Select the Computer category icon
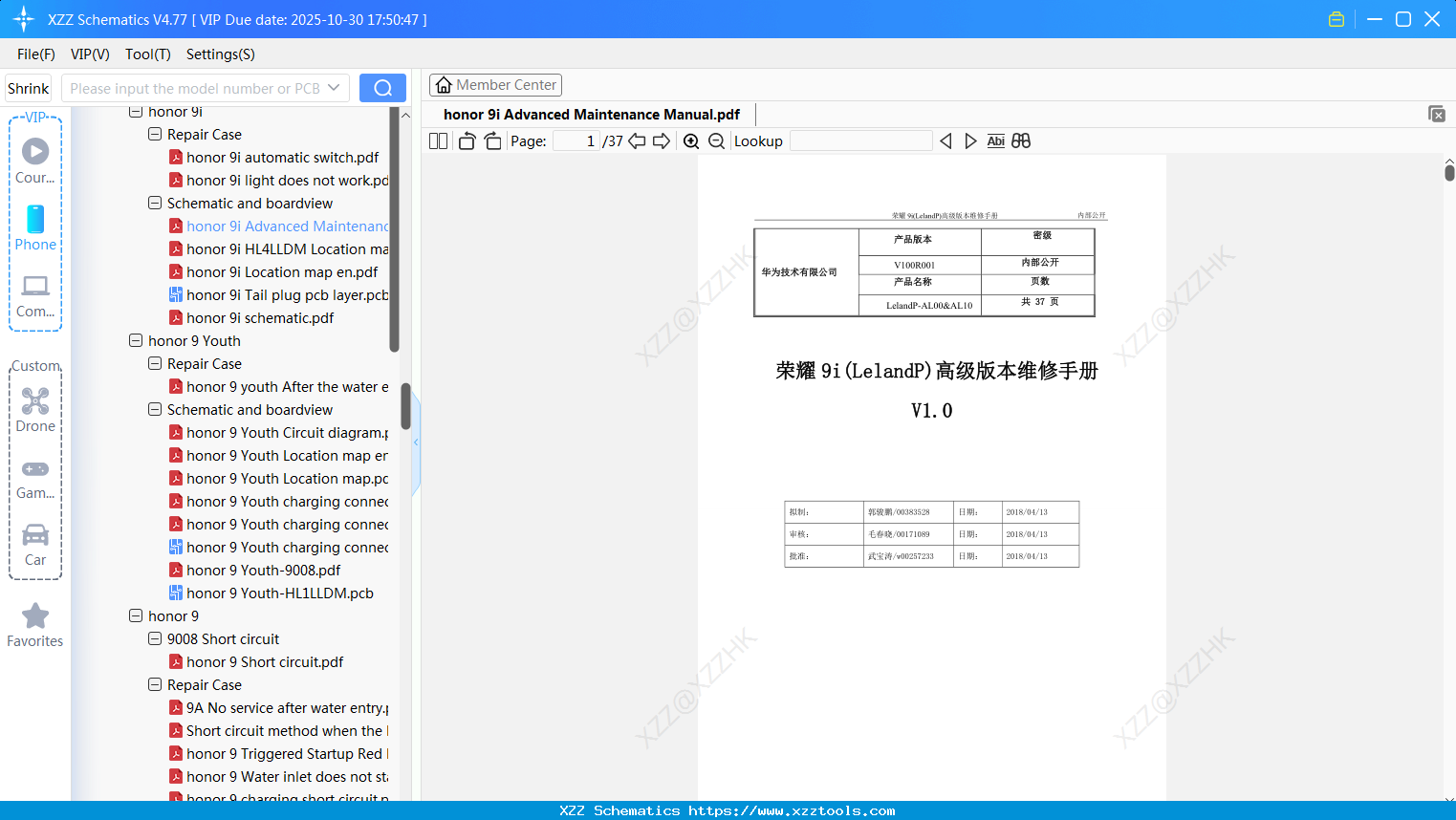1456x820 pixels. 35,296
